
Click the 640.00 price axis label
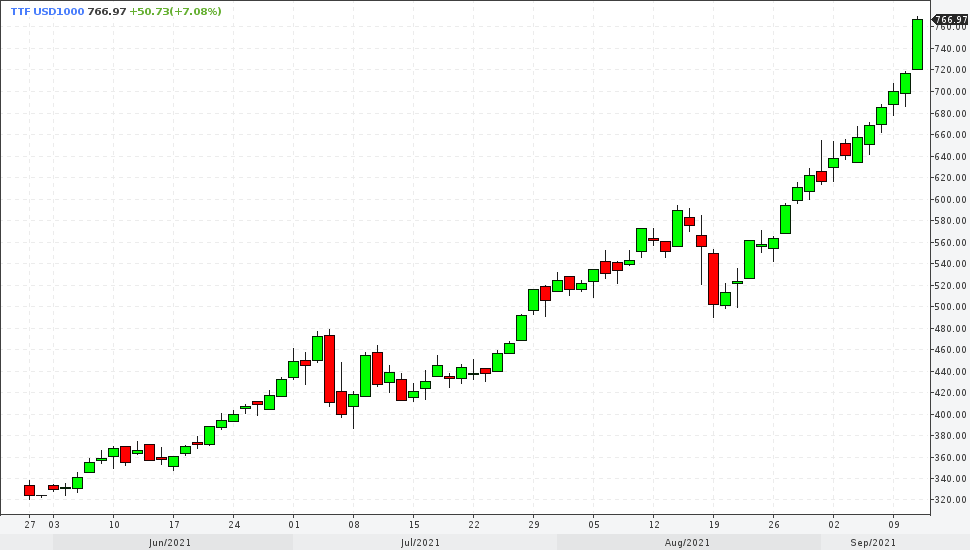951,157
